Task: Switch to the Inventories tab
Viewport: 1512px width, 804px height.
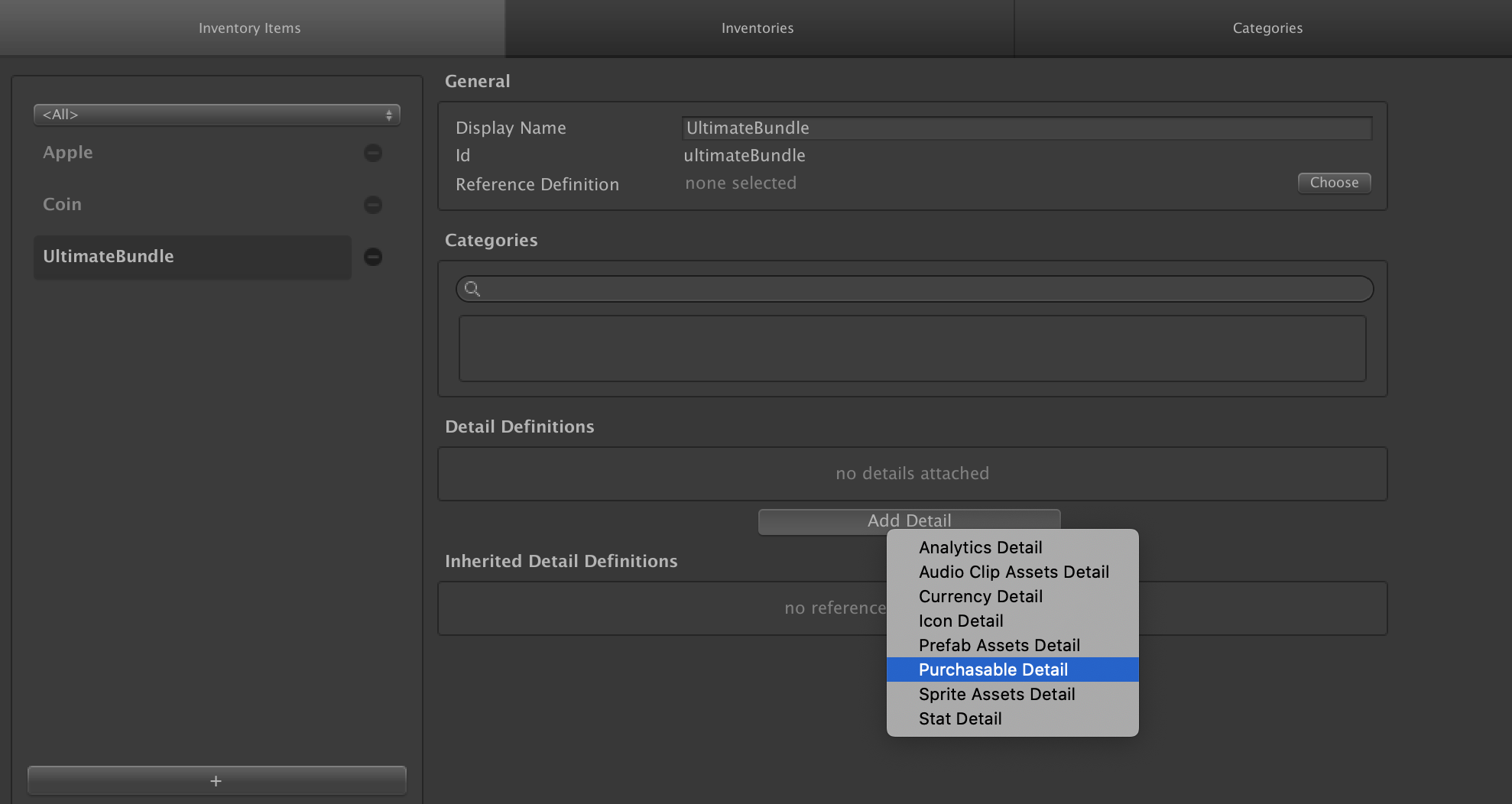Action: 758,28
